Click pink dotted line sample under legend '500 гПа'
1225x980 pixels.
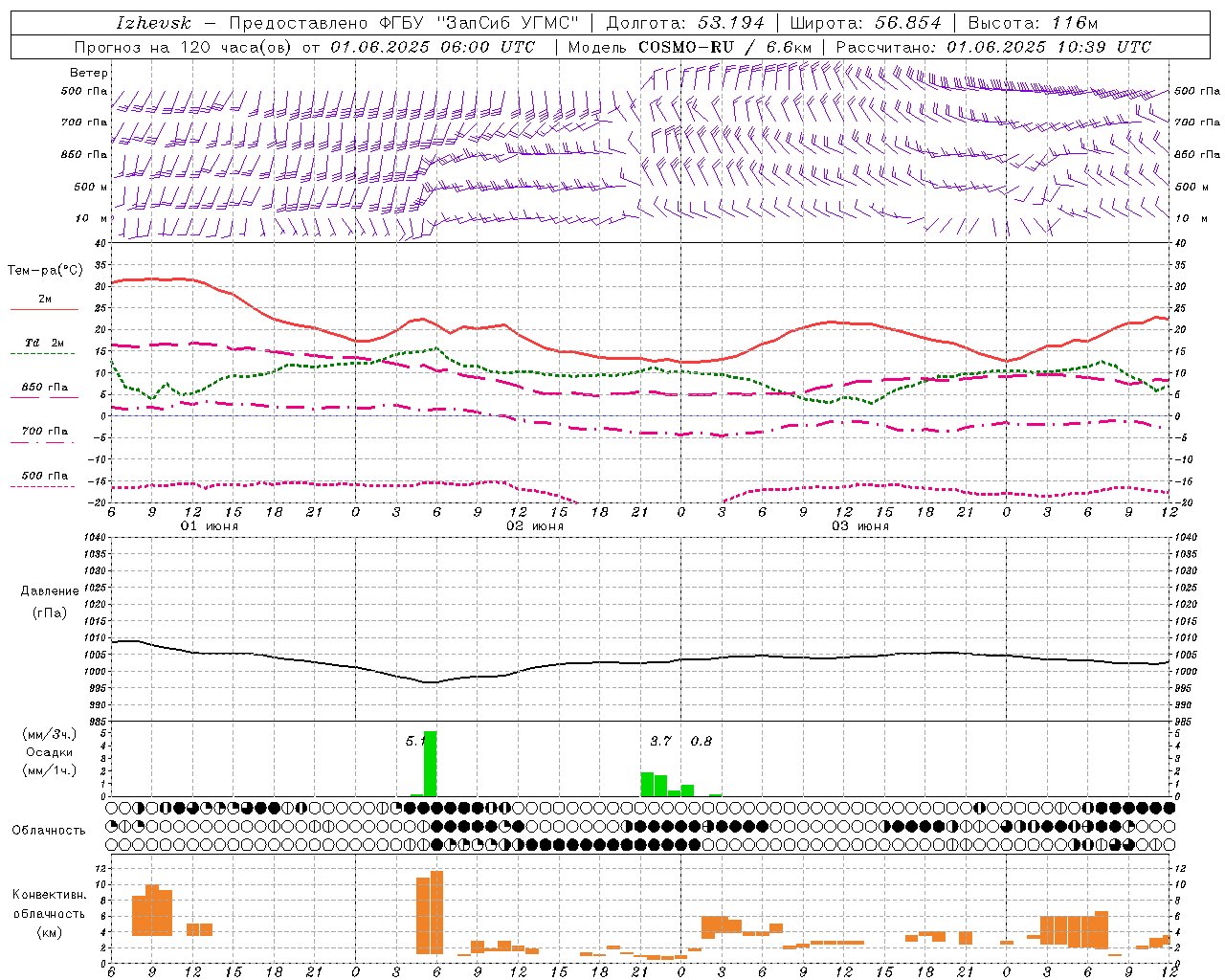42,486
